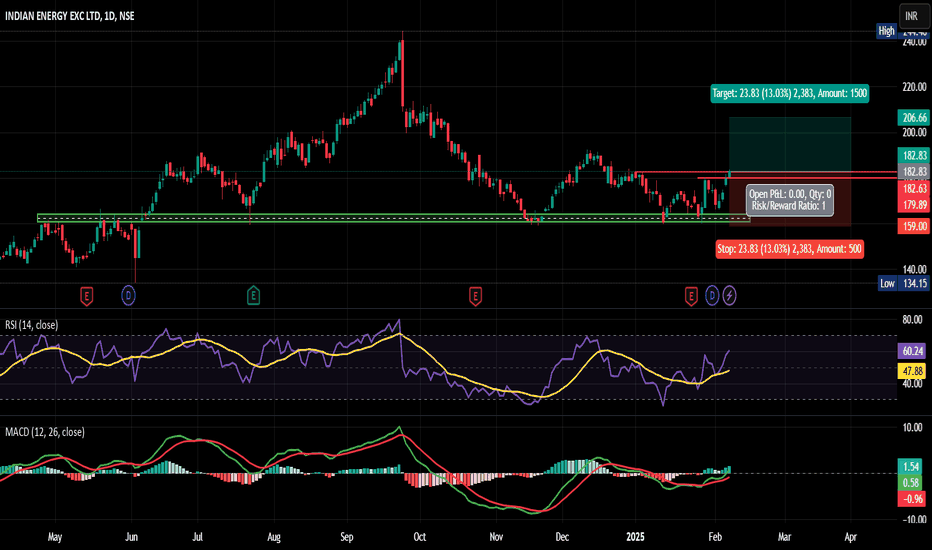Click Oct on the time axis

[x=420, y=537]
